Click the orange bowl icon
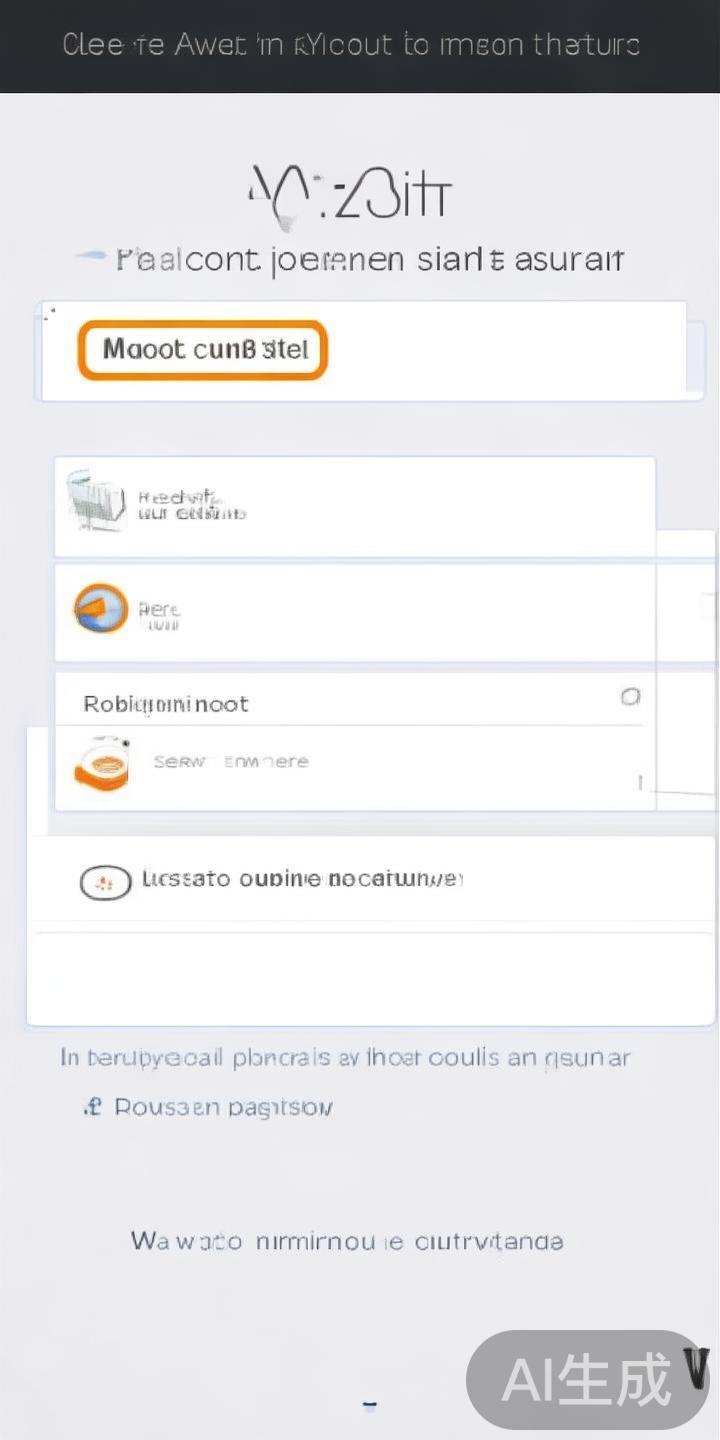The width and height of the screenshot is (720, 1440). pos(102,765)
